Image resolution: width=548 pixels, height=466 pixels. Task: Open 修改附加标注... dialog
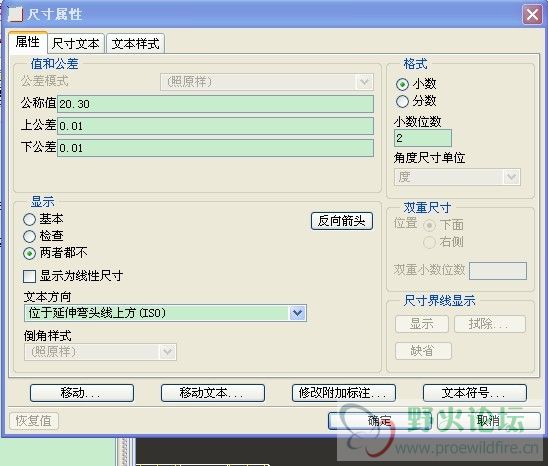[x=344, y=393]
